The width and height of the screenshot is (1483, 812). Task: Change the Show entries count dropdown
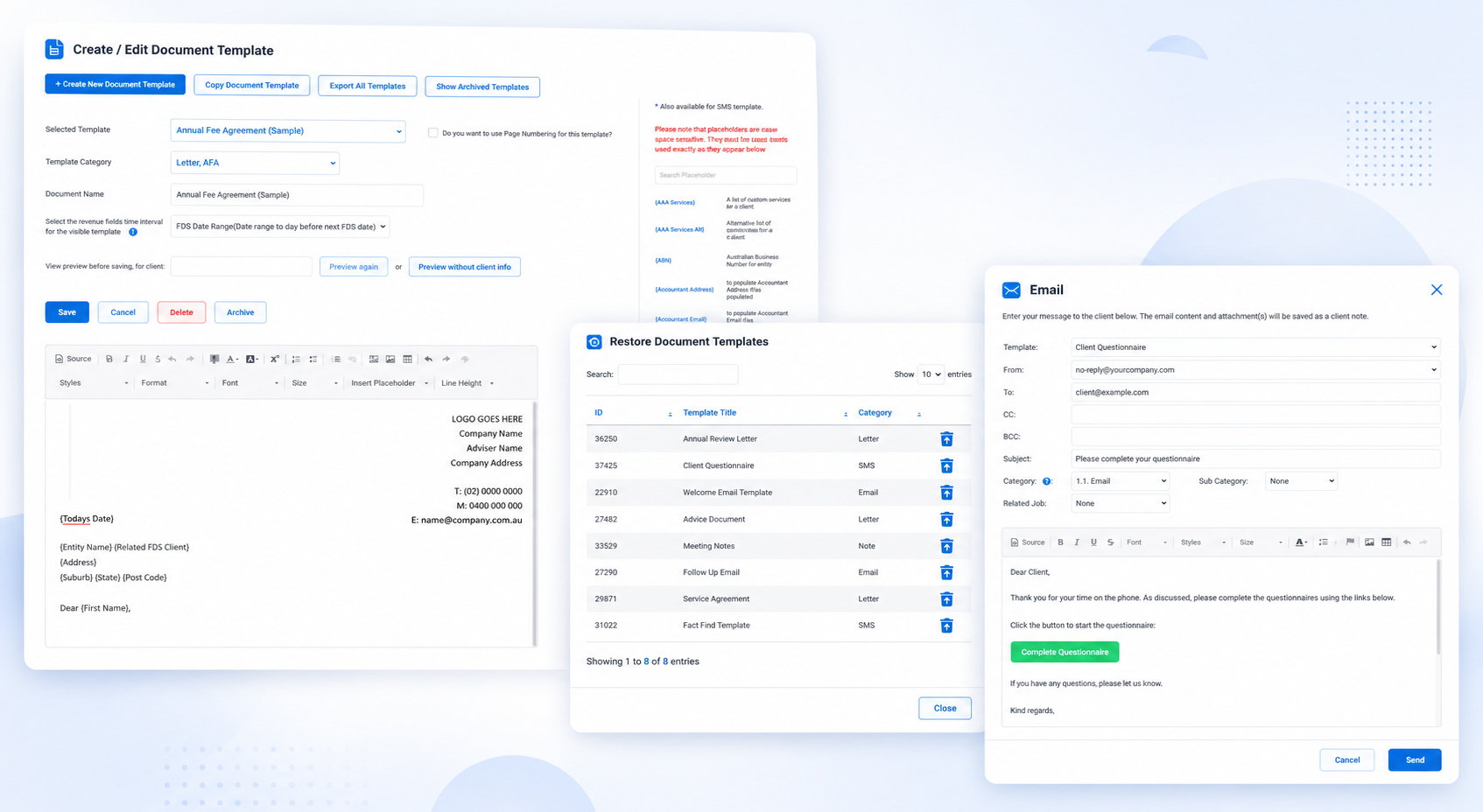coord(931,374)
